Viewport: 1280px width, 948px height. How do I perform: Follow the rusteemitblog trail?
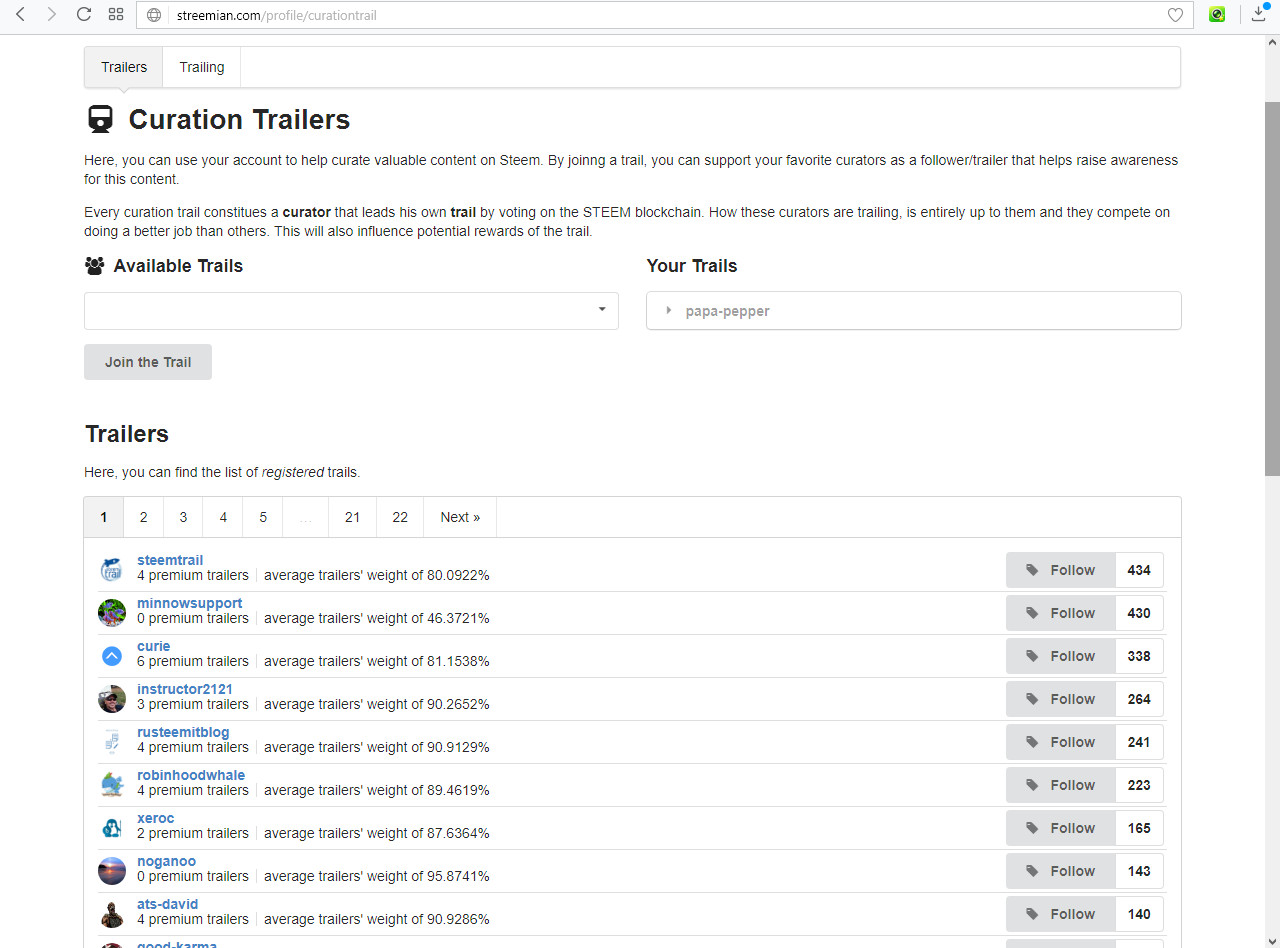[x=1061, y=742]
